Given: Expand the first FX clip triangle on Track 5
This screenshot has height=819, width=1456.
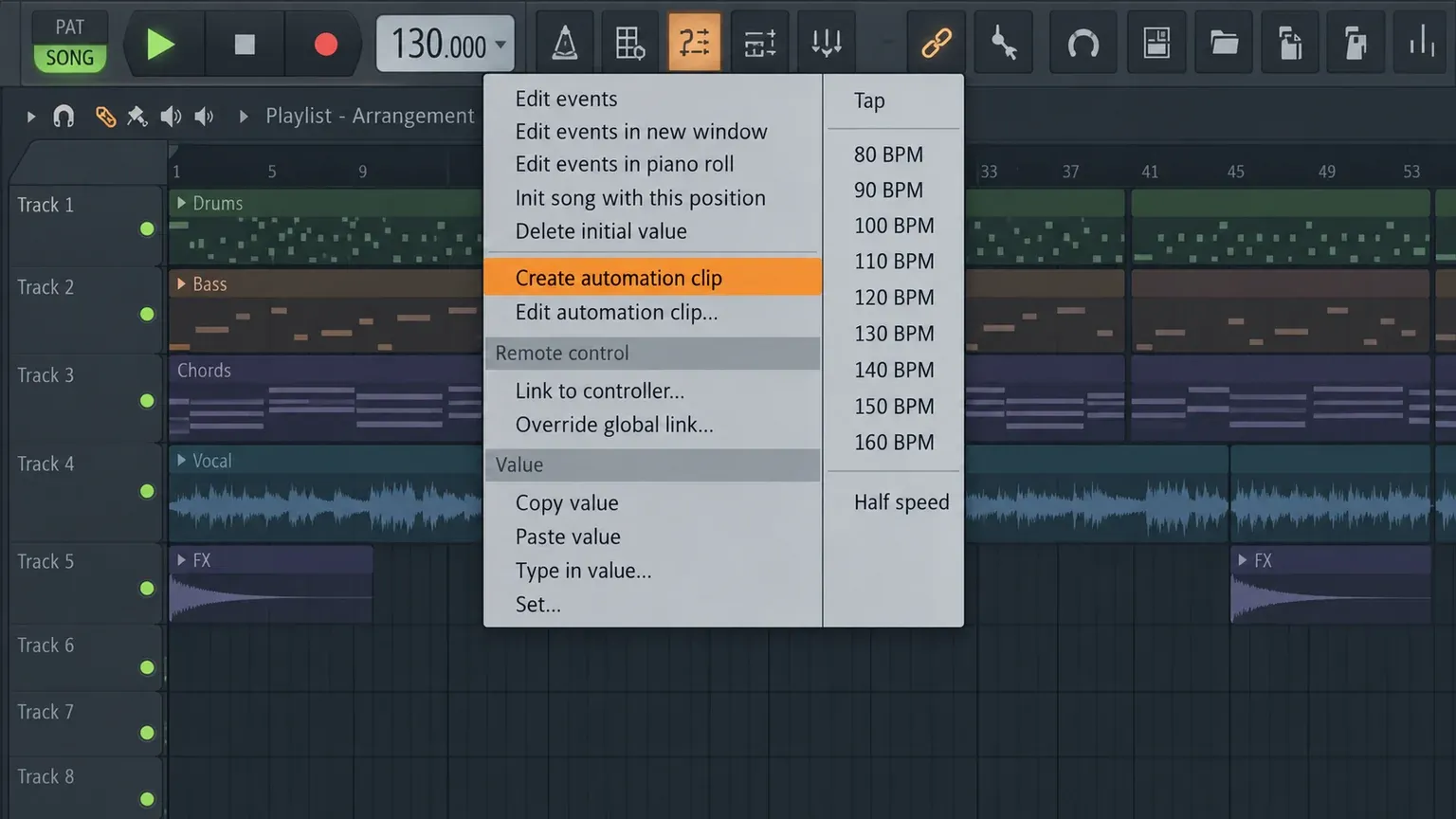Looking at the screenshot, I should click(181, 560).
